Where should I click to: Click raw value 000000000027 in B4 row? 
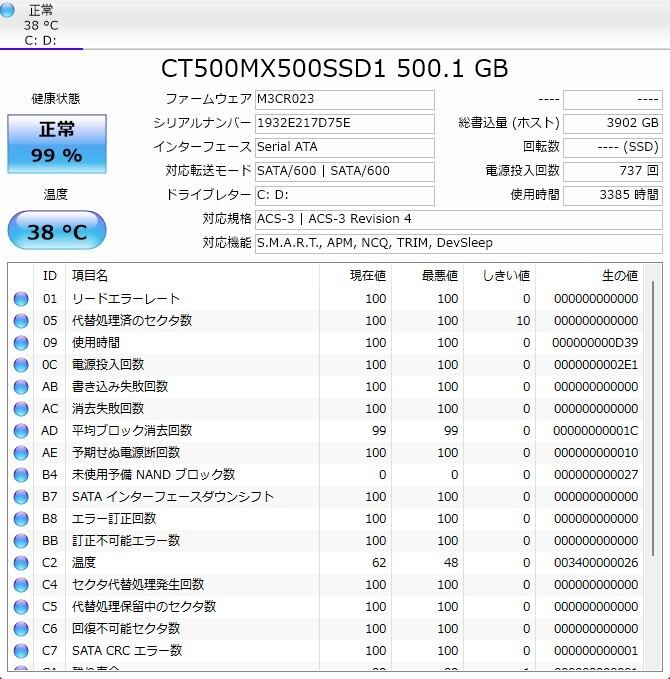pos(596,475)
